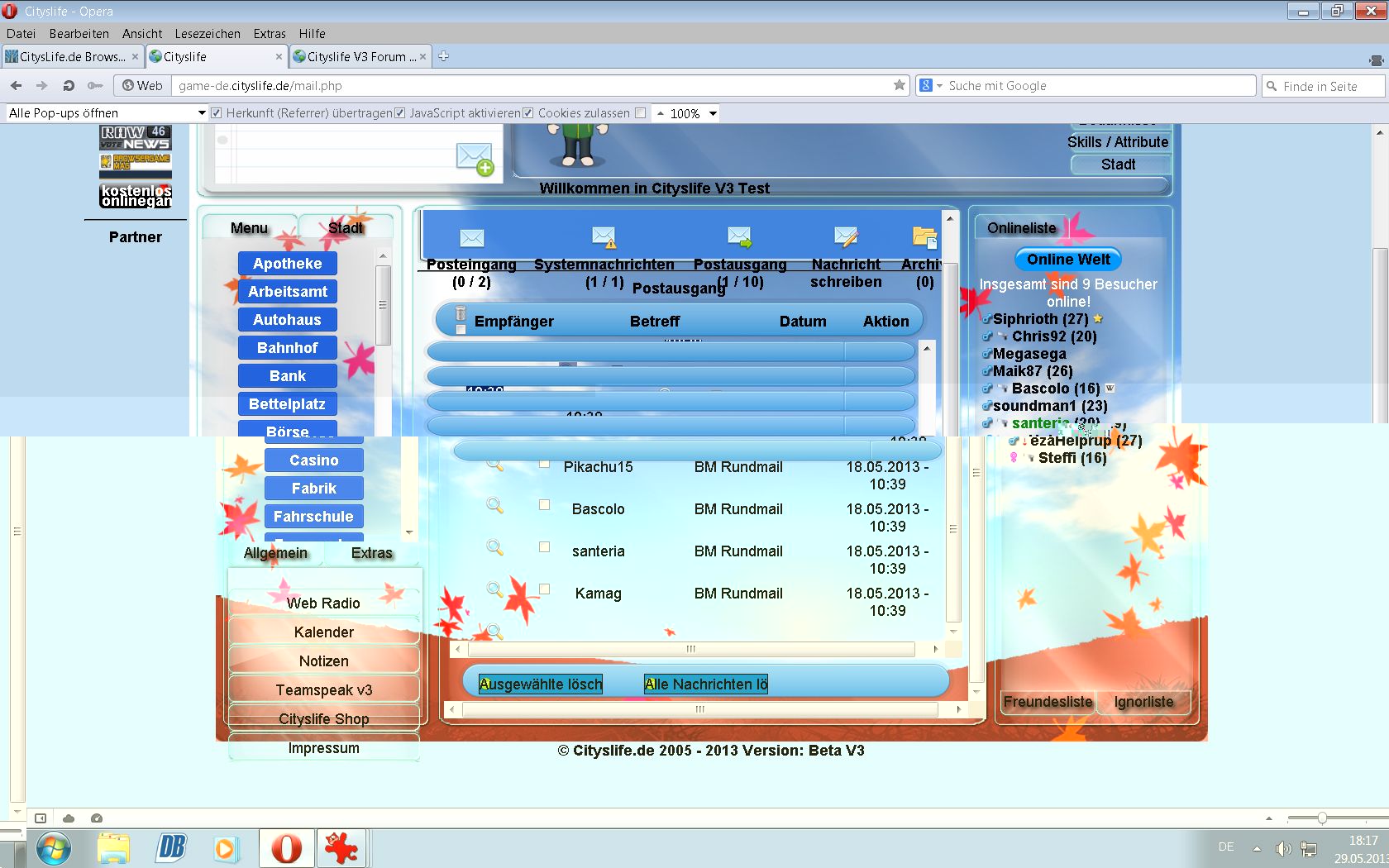Open the Archiv folder icon

(924, 237)
